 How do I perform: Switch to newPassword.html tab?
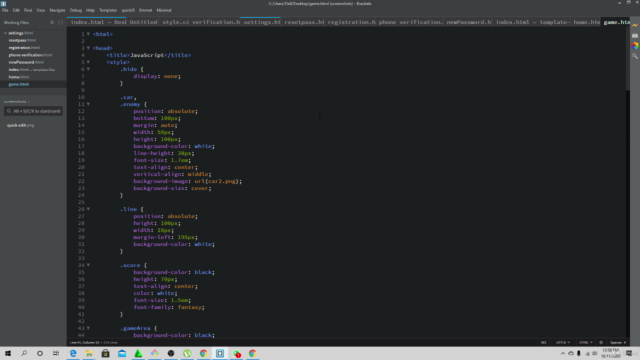pos(468,22)
